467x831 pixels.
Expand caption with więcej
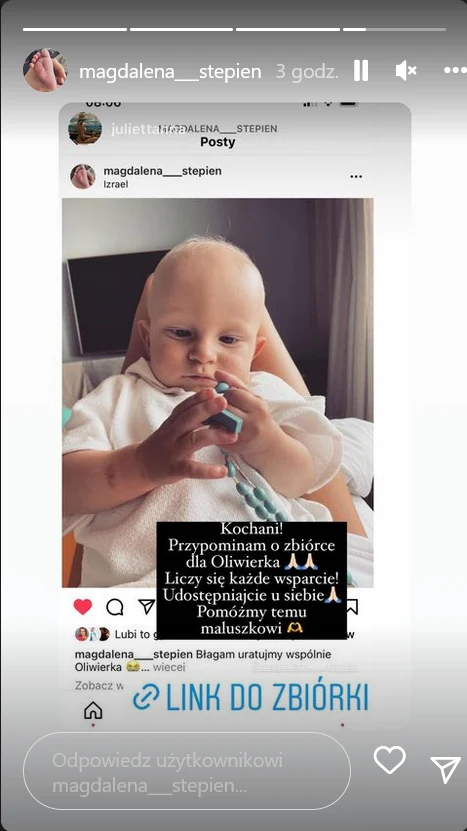click(171, 668)
